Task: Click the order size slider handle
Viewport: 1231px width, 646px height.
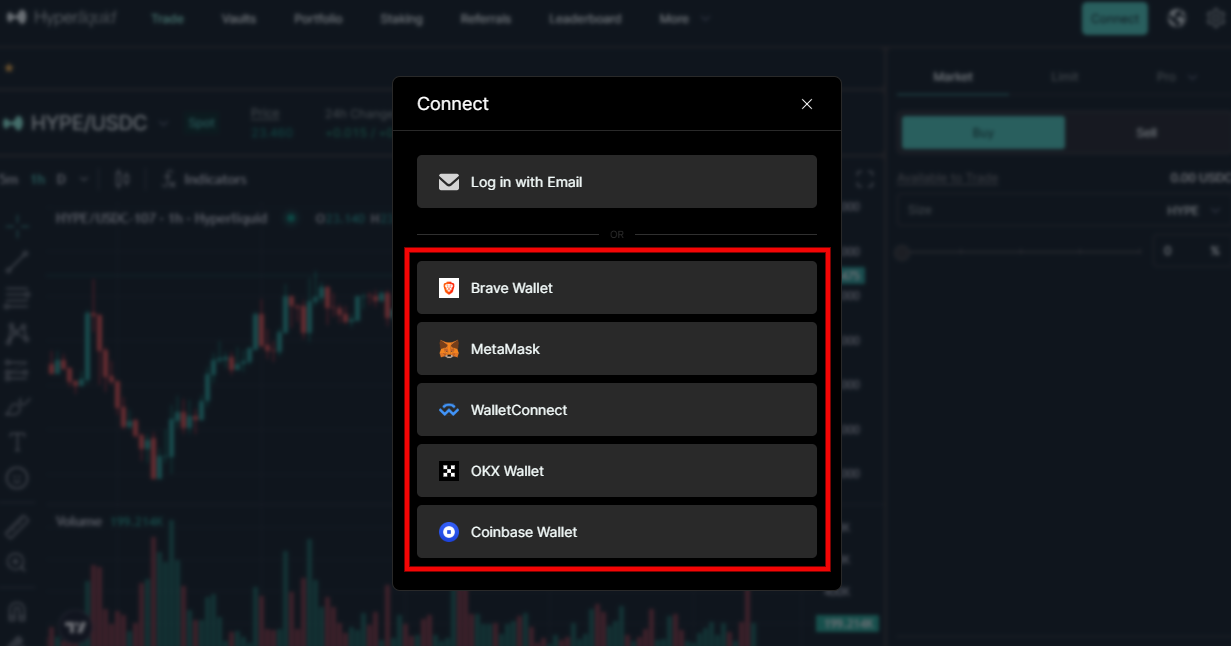Action: tap(902, 253)
